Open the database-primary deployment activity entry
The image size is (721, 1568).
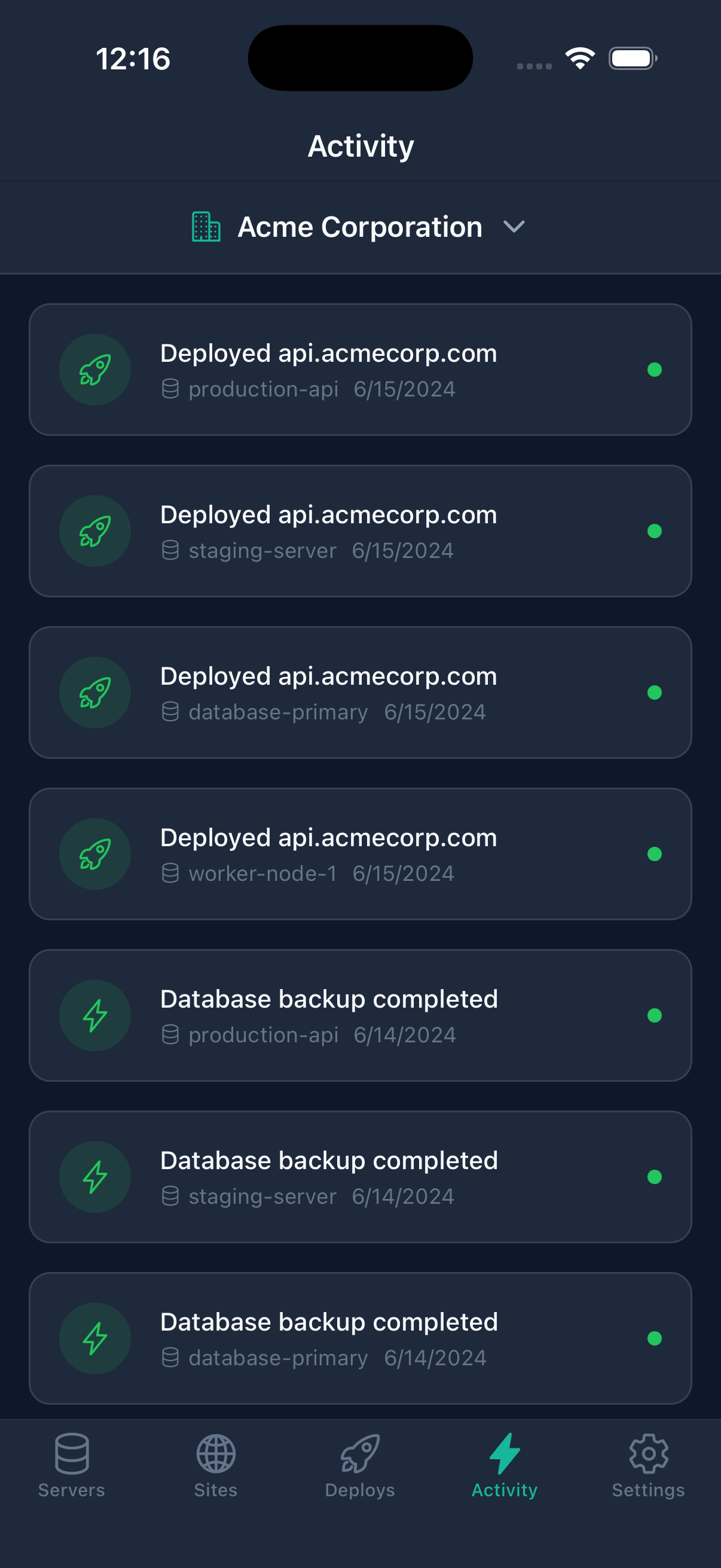click(360, 693)
